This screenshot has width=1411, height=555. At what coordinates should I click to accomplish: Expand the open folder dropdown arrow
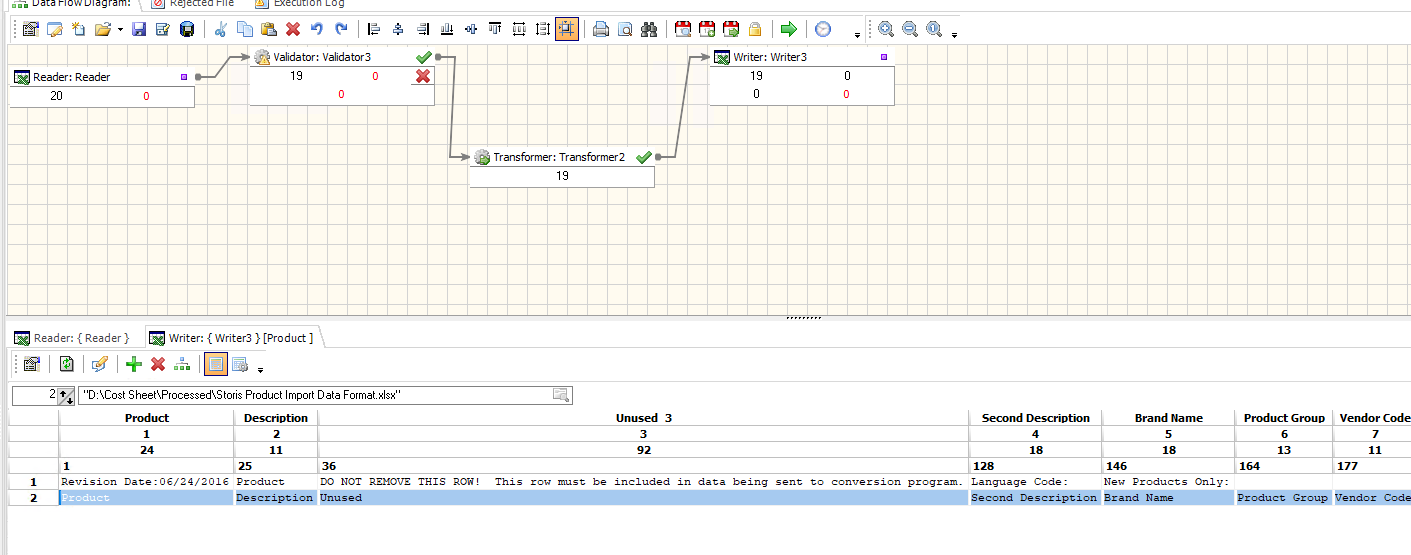(120, 29)
